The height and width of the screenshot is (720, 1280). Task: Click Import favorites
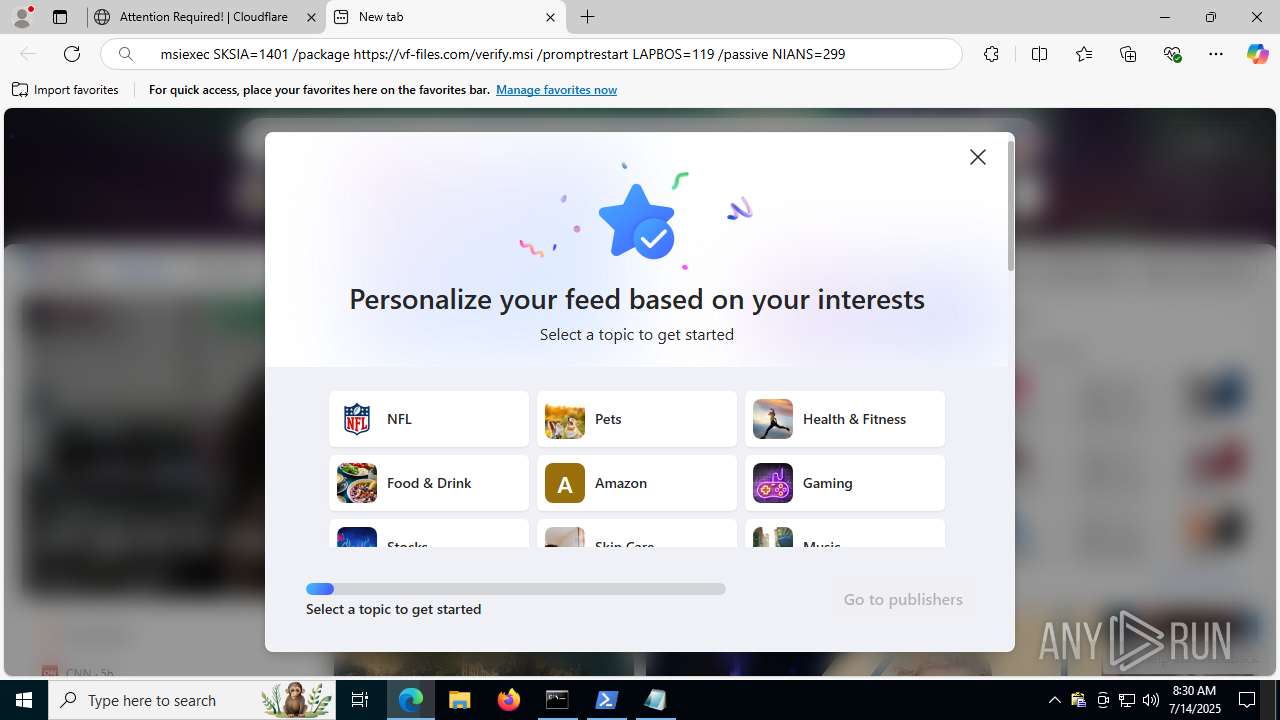pyautogui.click(x=65, y=90)
